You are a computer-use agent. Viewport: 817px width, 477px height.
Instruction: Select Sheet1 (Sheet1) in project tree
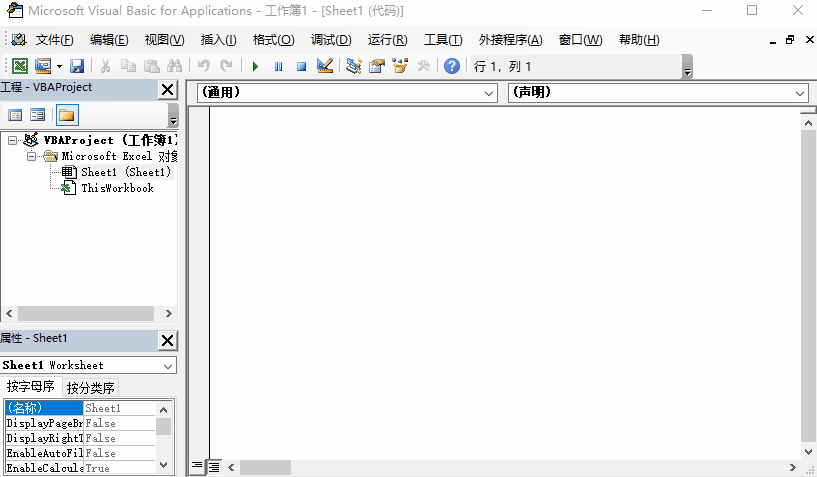pyautogui.click(x=126, y=172)
